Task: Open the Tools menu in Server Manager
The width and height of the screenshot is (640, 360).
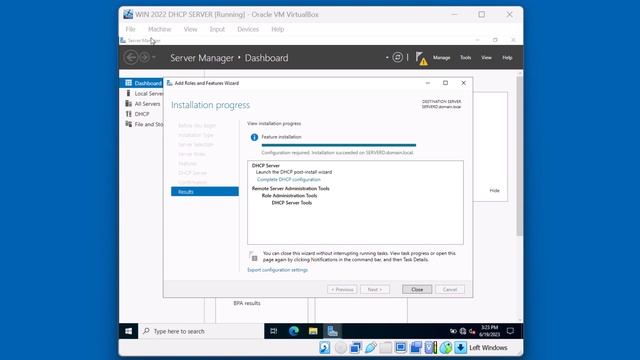Action: point(466,58)
